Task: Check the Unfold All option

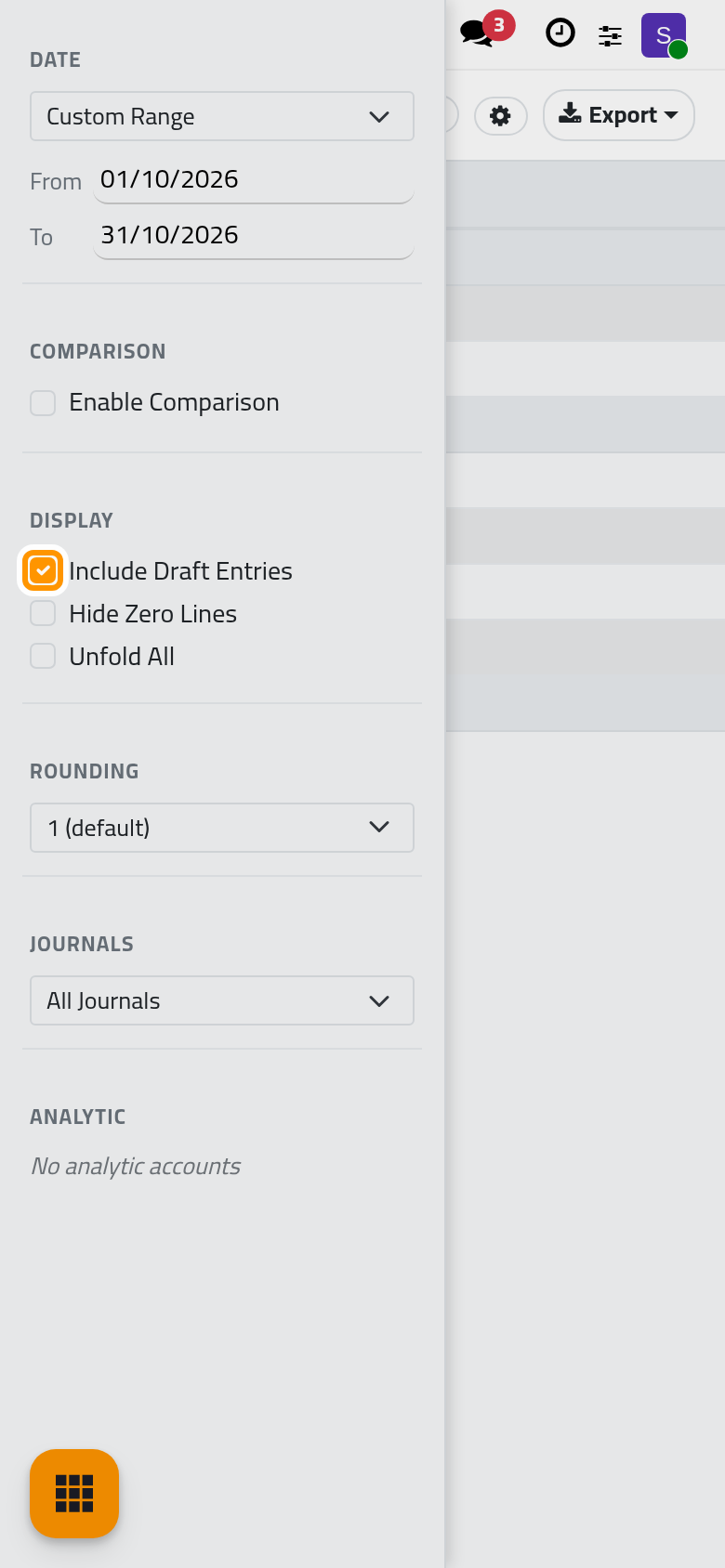Action: (43, 656)
